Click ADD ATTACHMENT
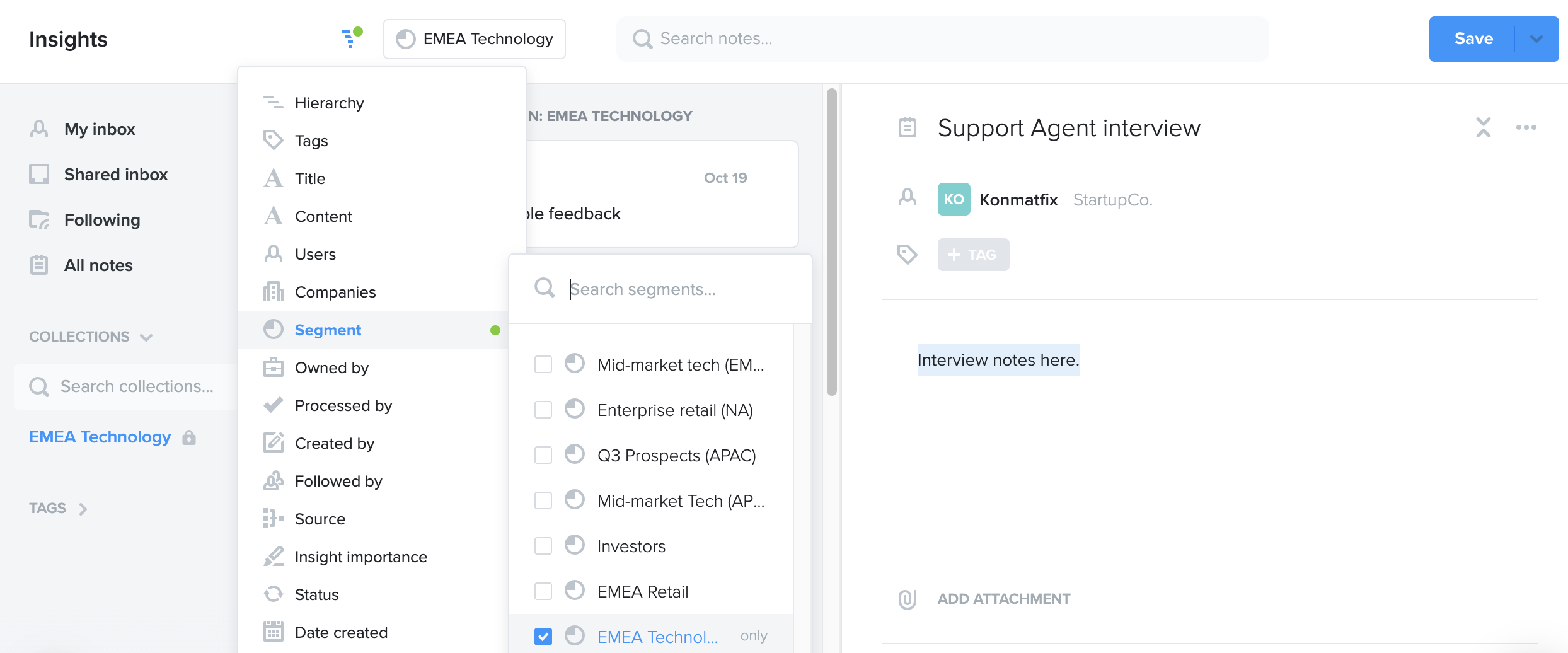The image size is (1568, 653). [1004, 599]
